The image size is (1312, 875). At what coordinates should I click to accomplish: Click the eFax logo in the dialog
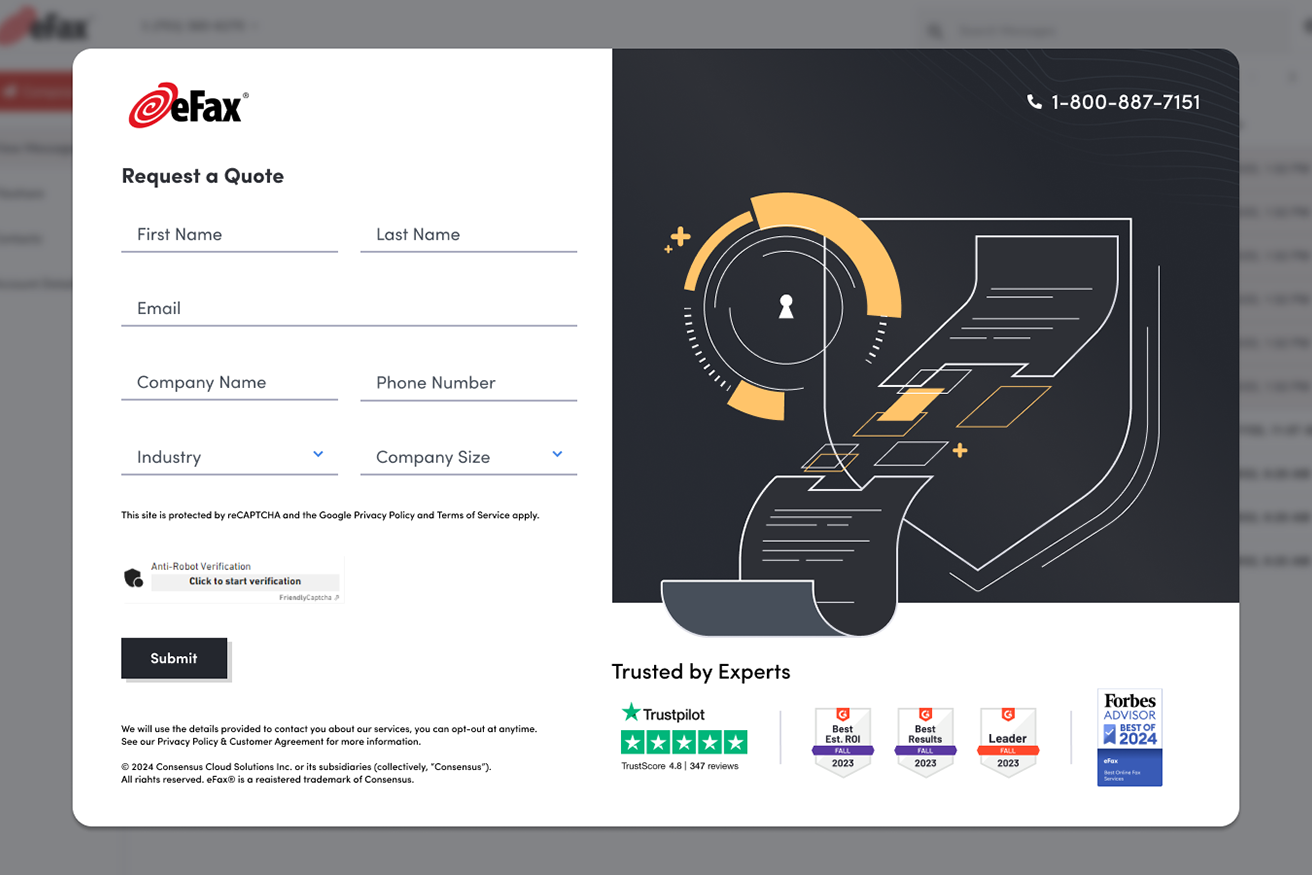pyautogui.click(x=188, y=105)
